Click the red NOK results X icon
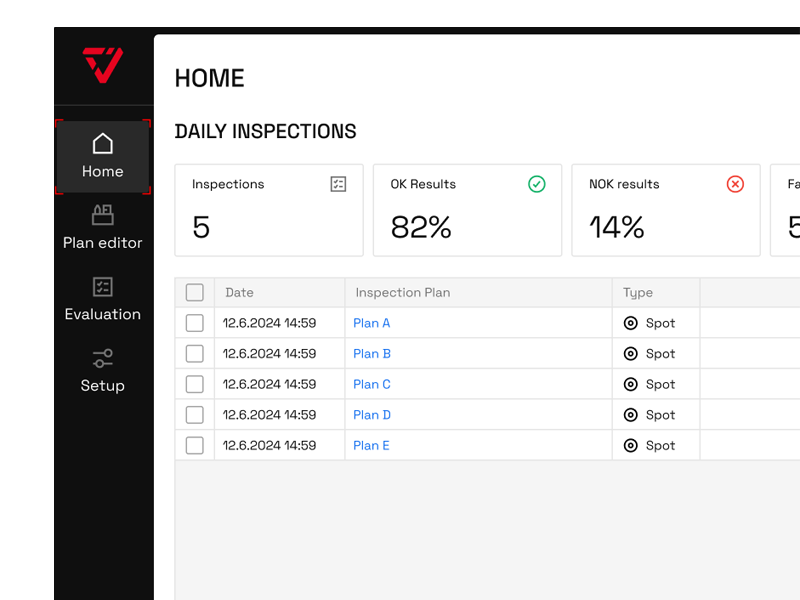800x600 pixels. [x=735, y=184]
